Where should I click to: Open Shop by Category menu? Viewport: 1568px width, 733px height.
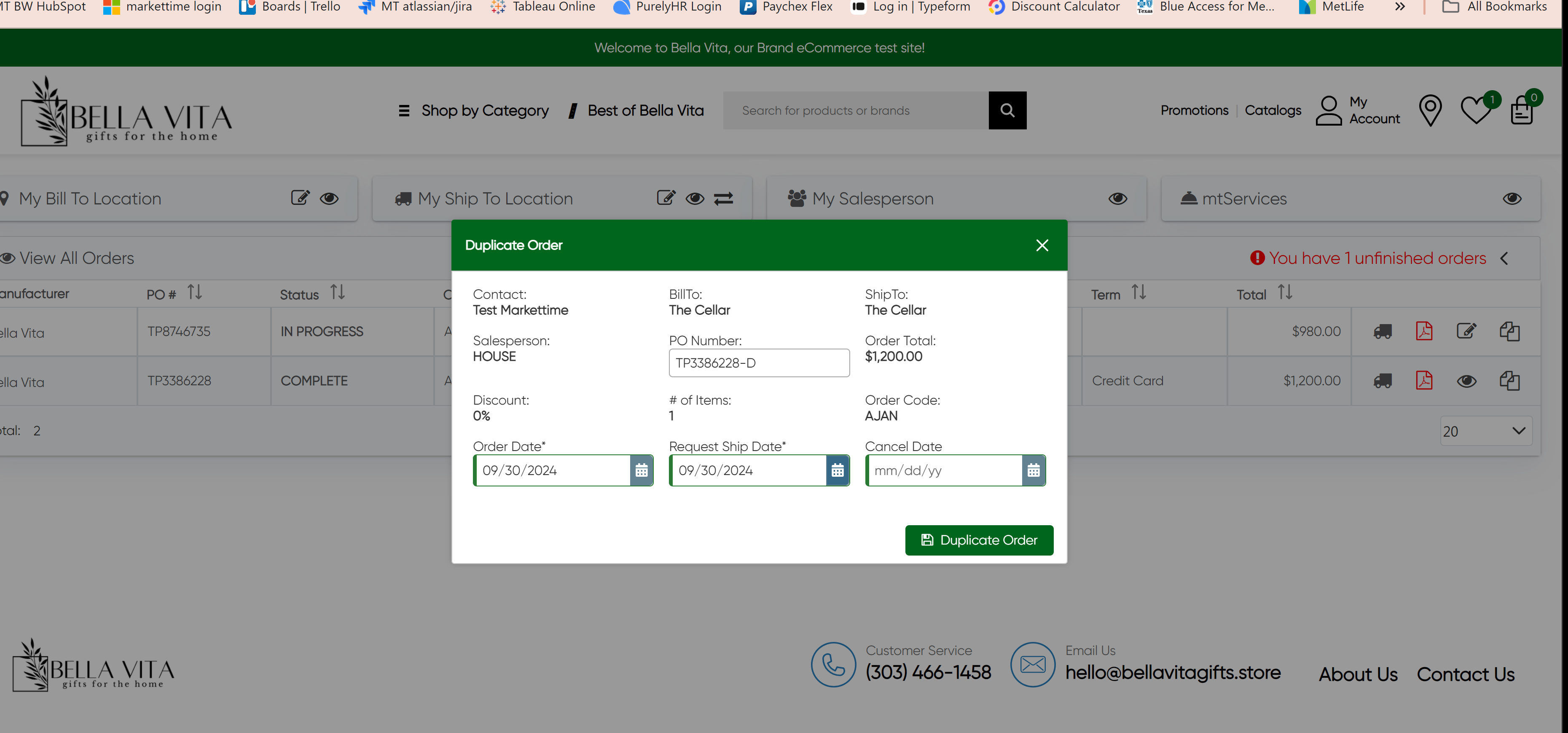(x=474, y=111)
